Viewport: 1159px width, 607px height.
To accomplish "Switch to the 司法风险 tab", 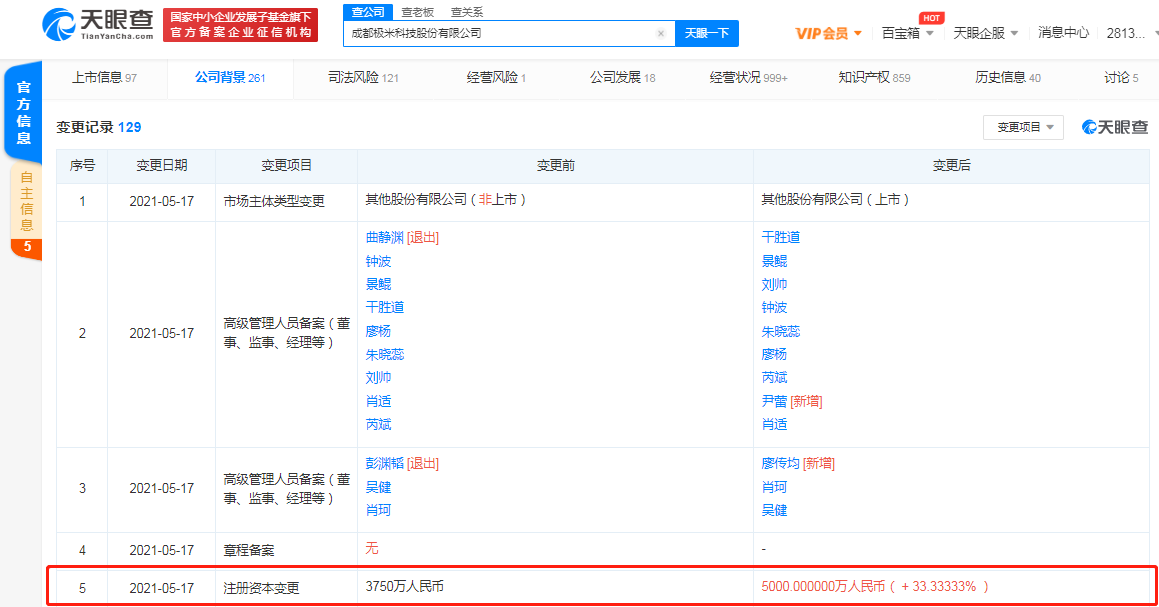I will [x=363, y=77].
